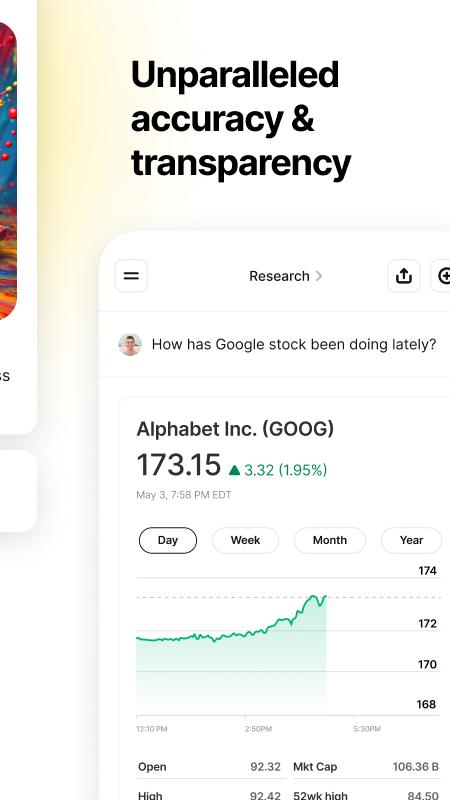Viewport: 450px width, 800px height.
Task: Click the plus new thread icon
Action: [442, 276]
